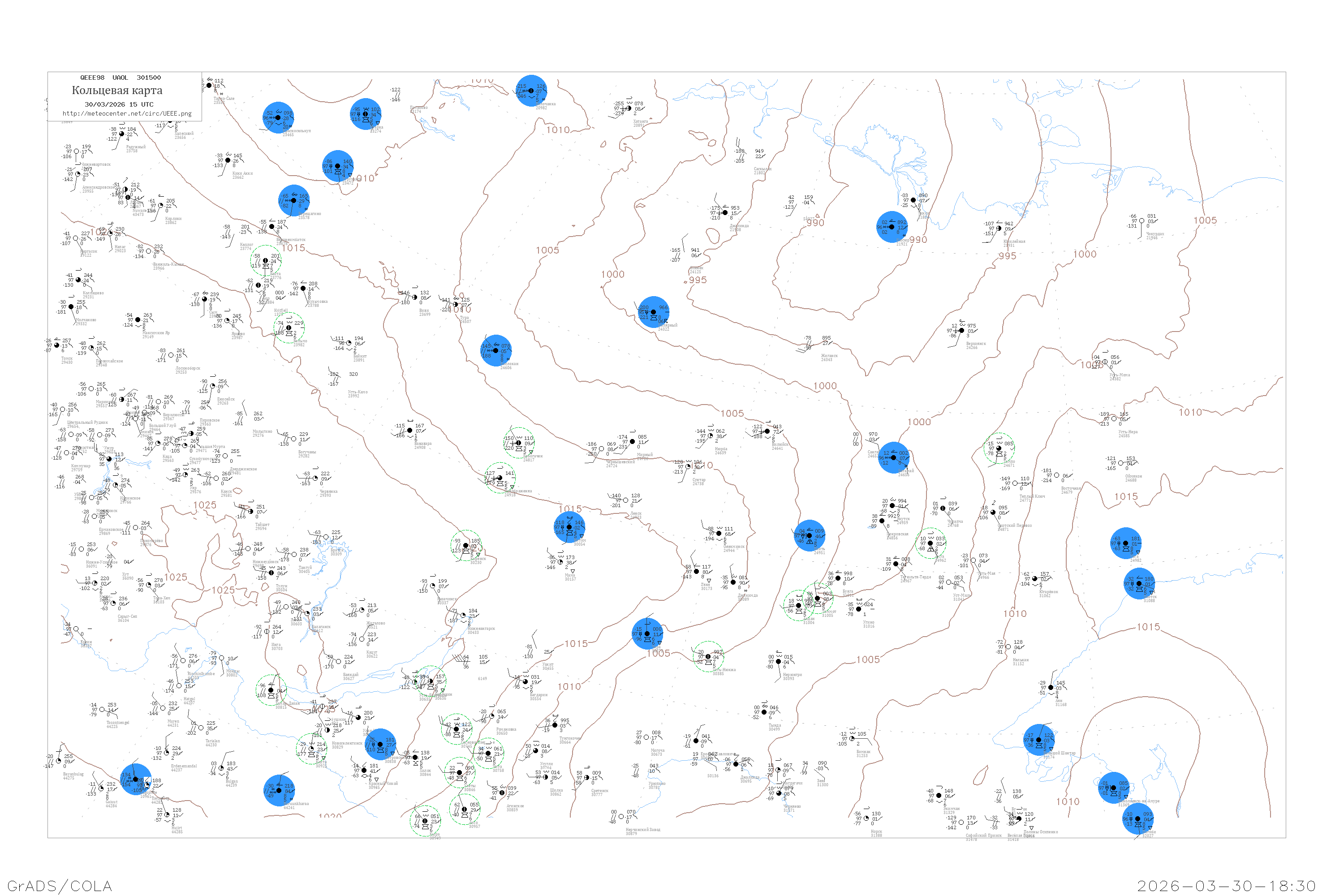Select the blue Polyarny station marker (24322)
The image size is (1344, 896).
tap(653, 312)
